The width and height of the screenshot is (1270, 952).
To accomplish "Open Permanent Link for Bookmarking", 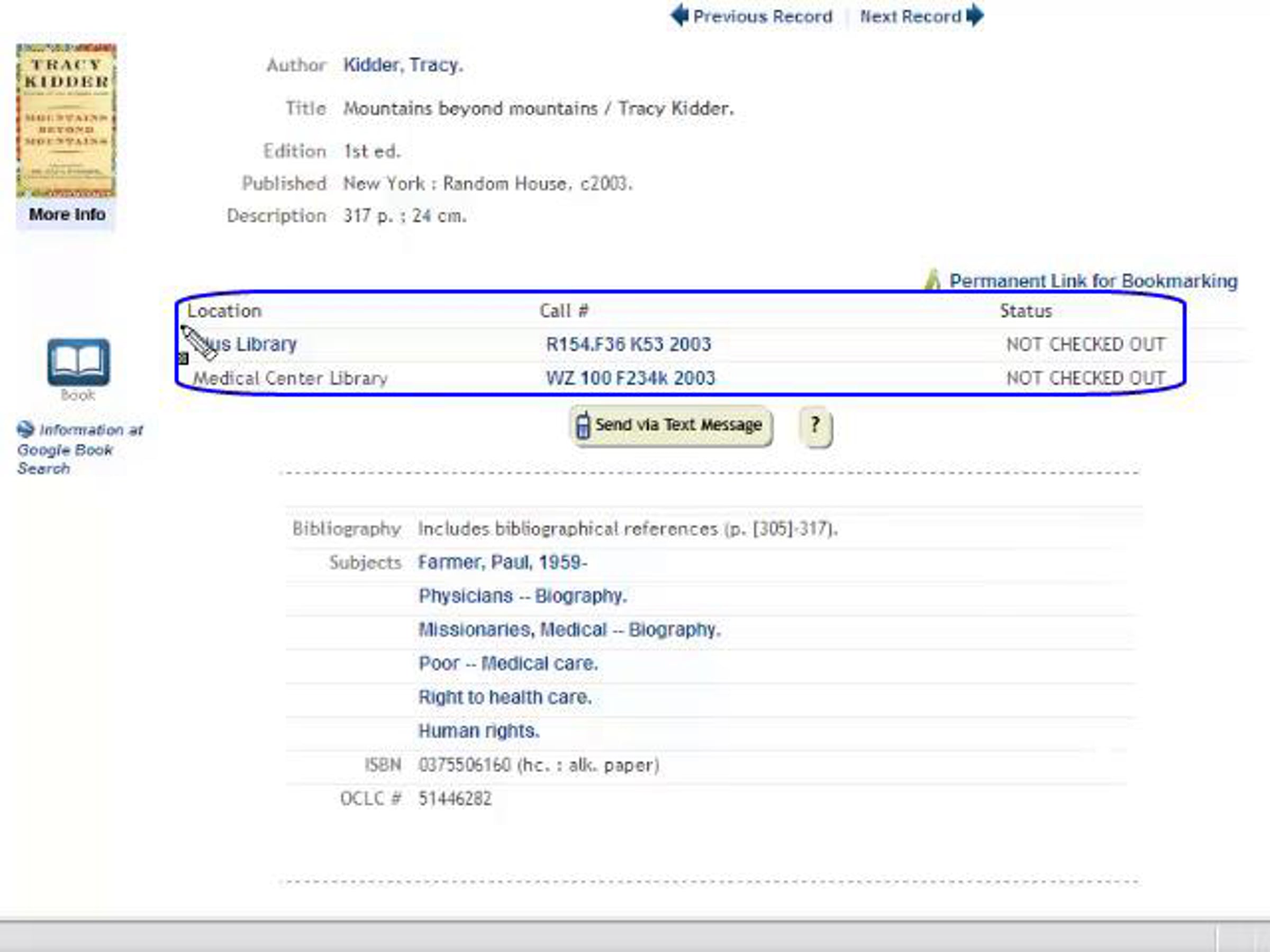I will point(1093,281).
